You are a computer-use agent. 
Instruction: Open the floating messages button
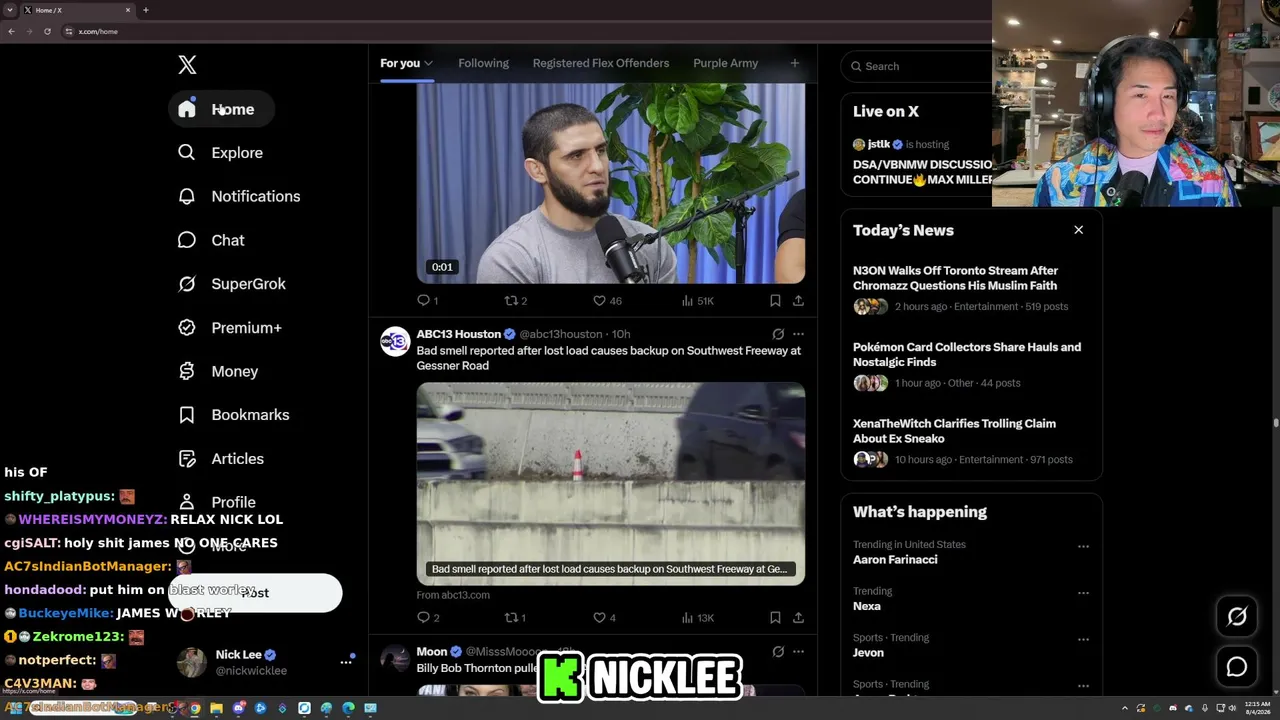(x=1237, y=667)
